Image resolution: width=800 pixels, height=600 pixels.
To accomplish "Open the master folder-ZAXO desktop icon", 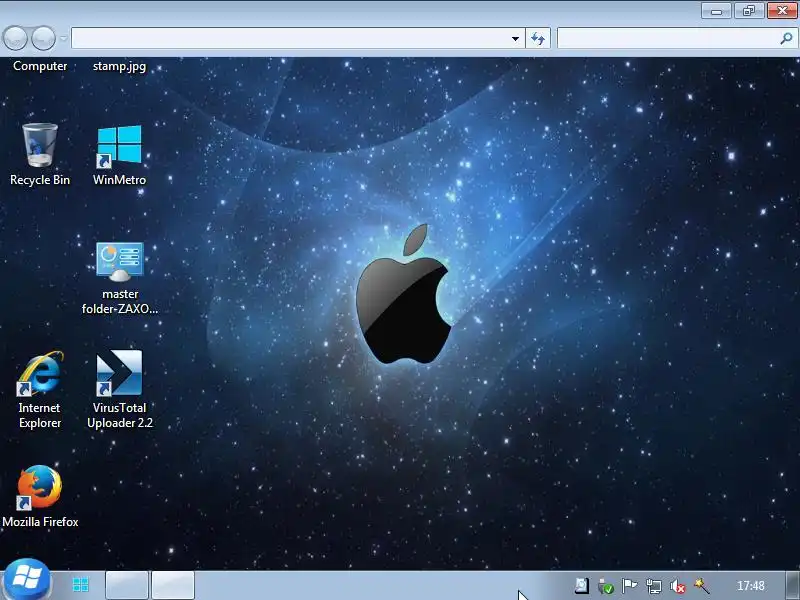I will tap(120, 278).
